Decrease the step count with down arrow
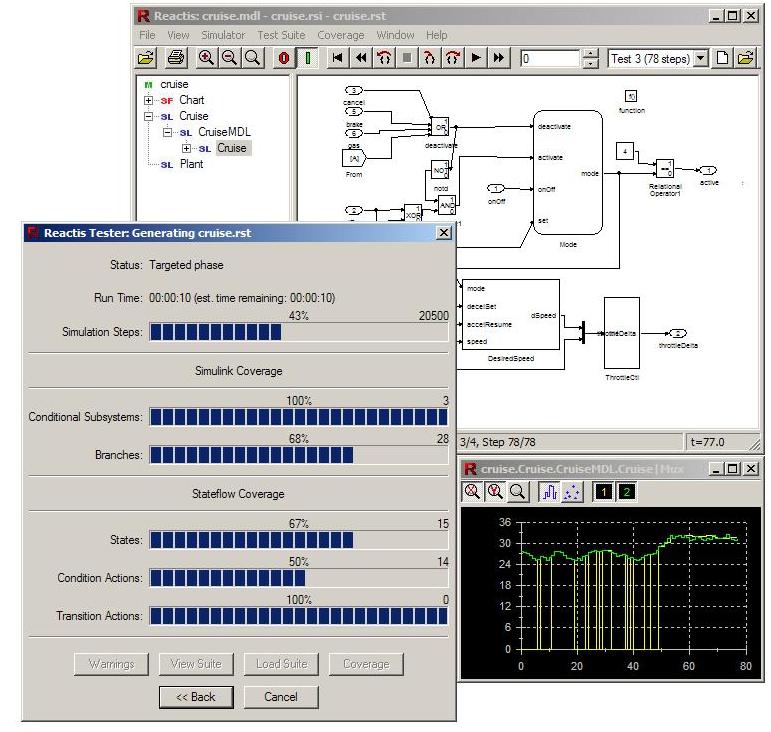The height and width of the screenshot is (732, 771). tap(591, 64)
